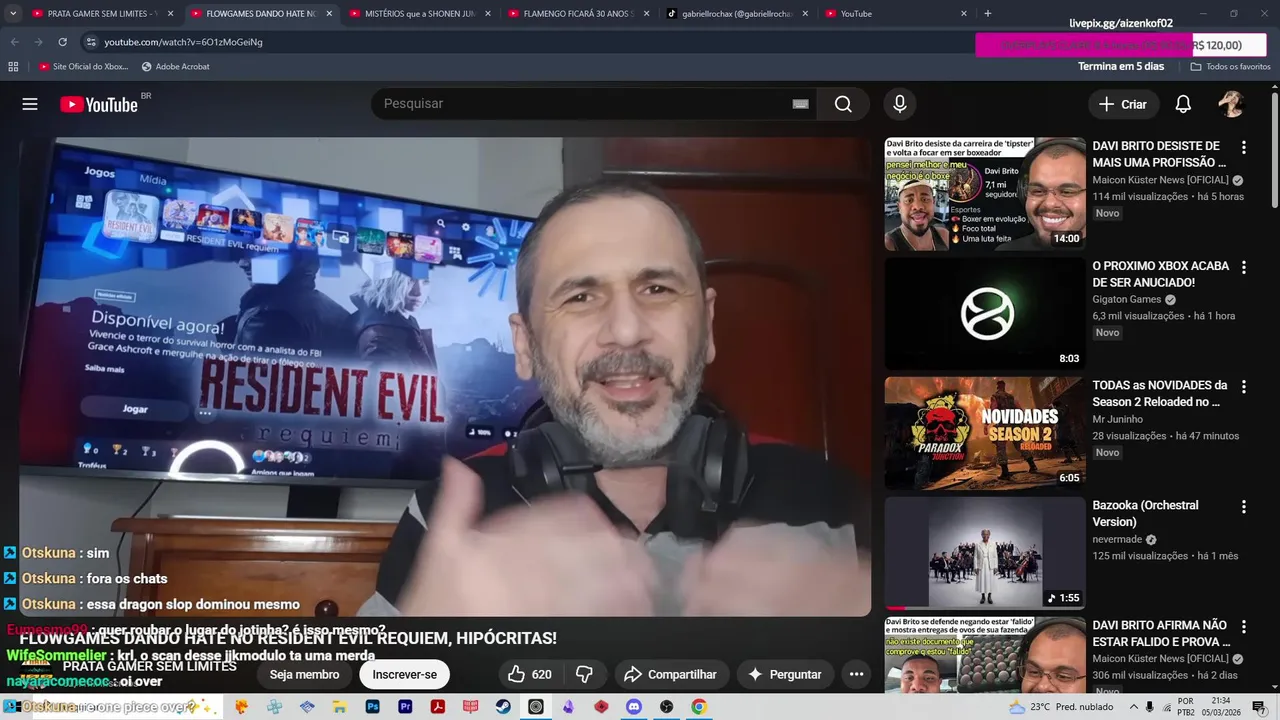Click the Perguntar button
Viewport: 1280px width, 720px height.
(785, 674)
